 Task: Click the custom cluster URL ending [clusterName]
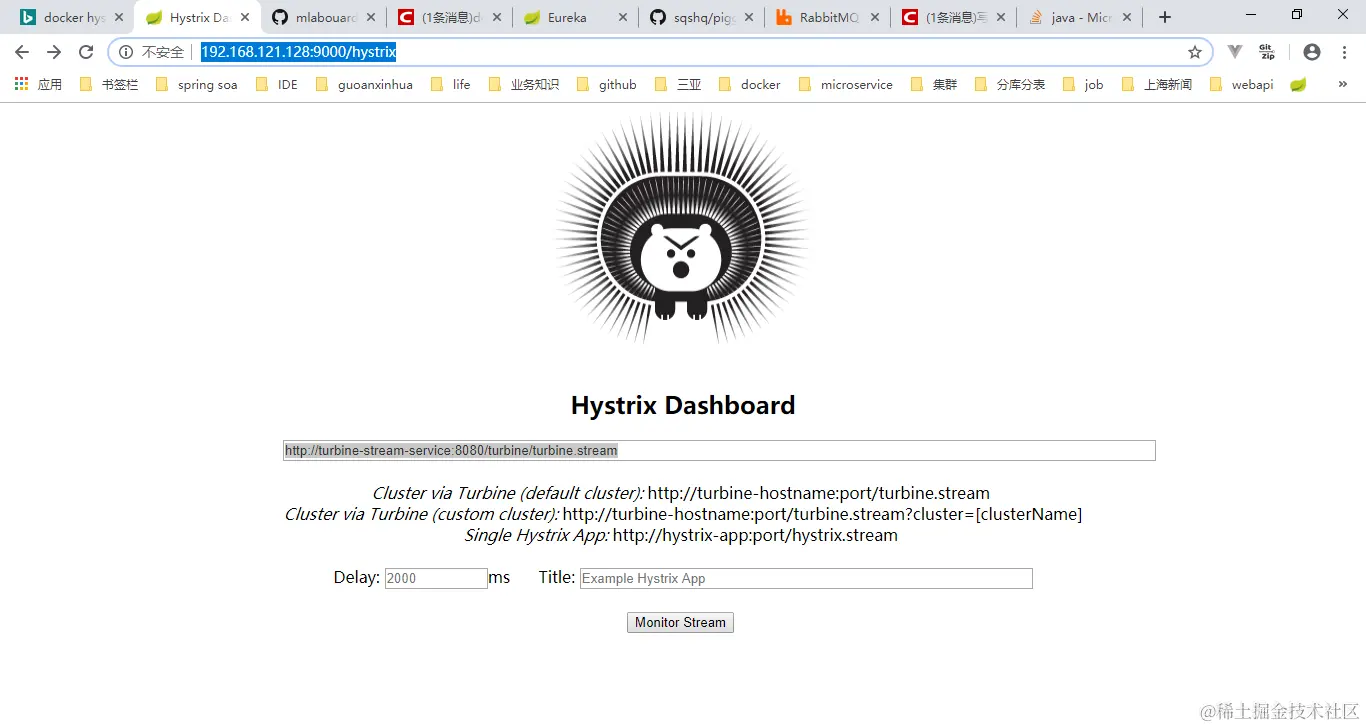pos(822,514)
